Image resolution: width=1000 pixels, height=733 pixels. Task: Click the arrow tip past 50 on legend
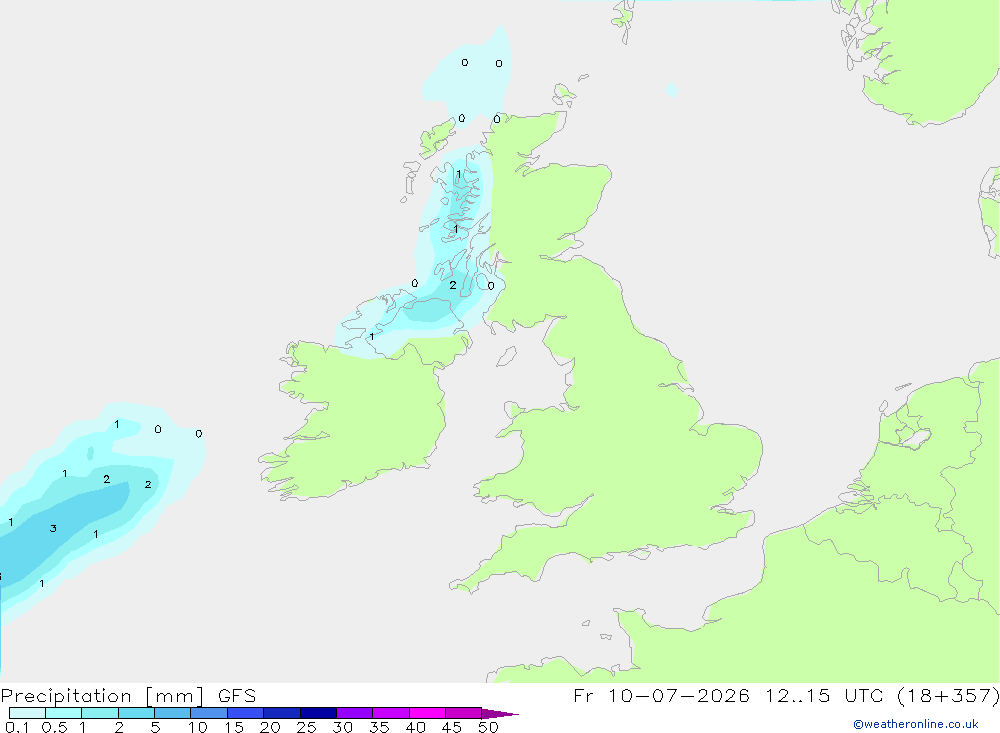click(500, 714)
